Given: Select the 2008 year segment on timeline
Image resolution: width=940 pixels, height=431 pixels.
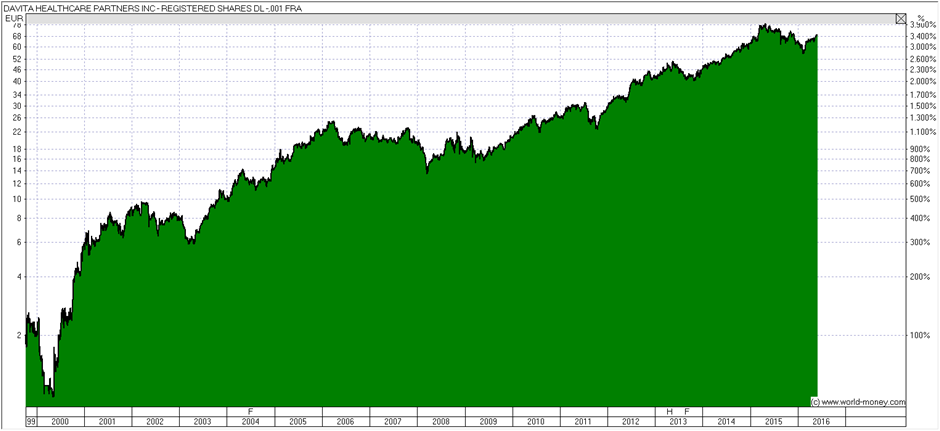Looking at the screenshot, I should (x=441, y=422).
